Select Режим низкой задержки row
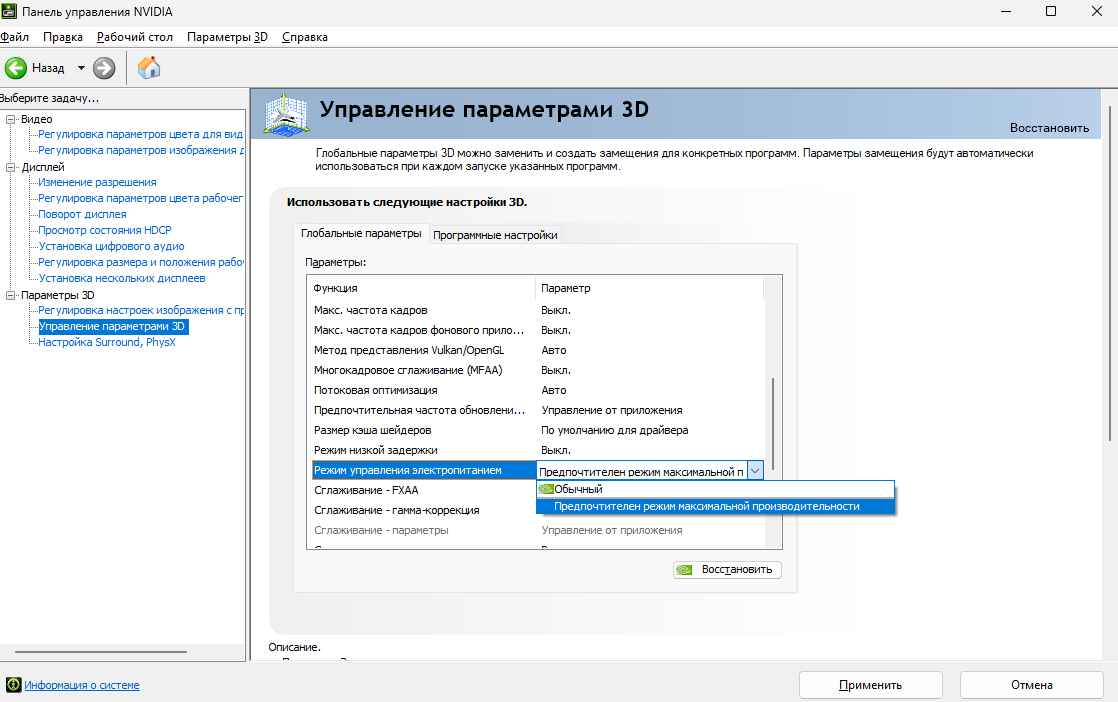Screen dimensions: 1118x702 [538, 450]
